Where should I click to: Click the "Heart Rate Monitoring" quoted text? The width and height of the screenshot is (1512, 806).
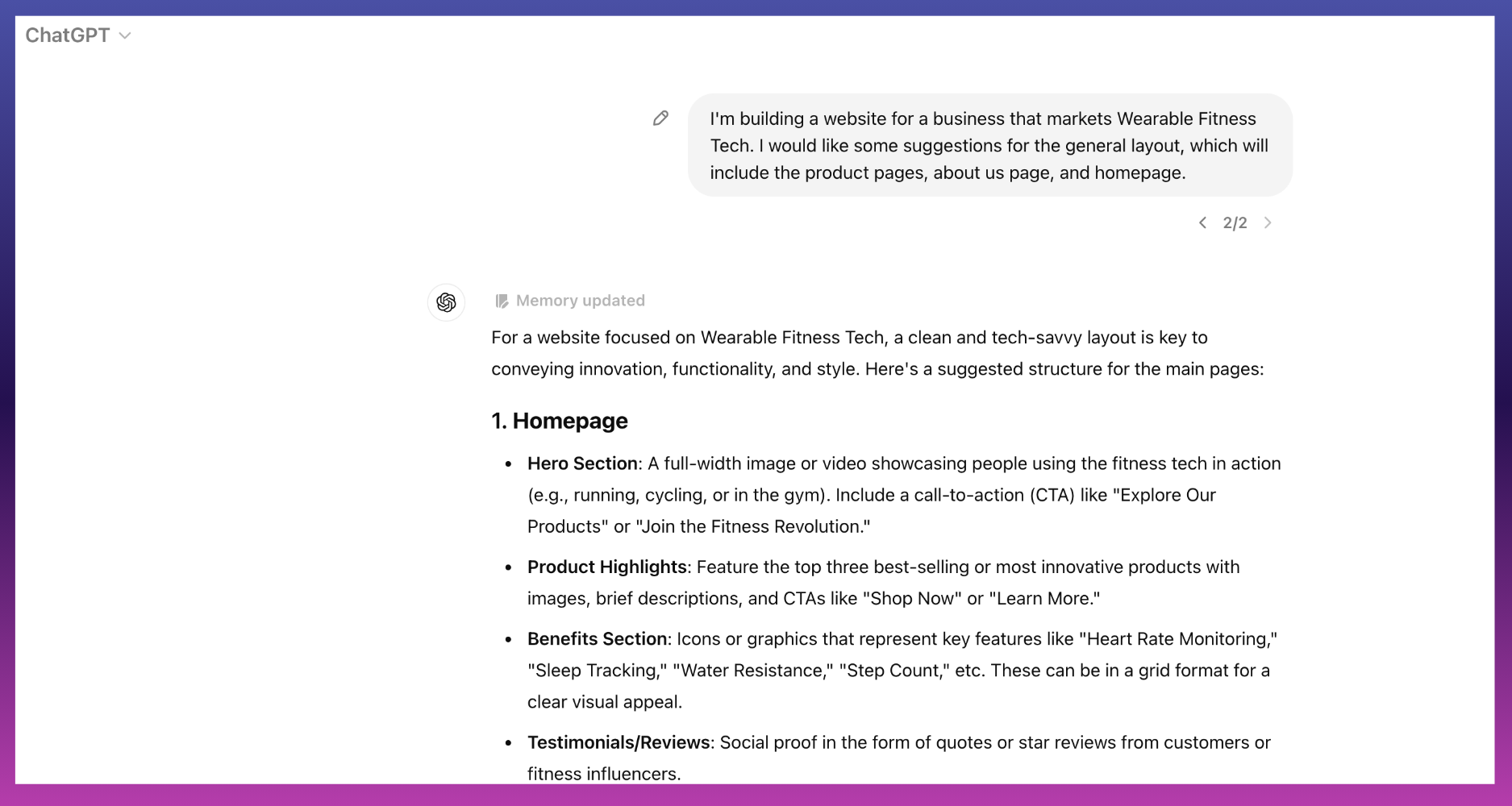(1178, 638)
